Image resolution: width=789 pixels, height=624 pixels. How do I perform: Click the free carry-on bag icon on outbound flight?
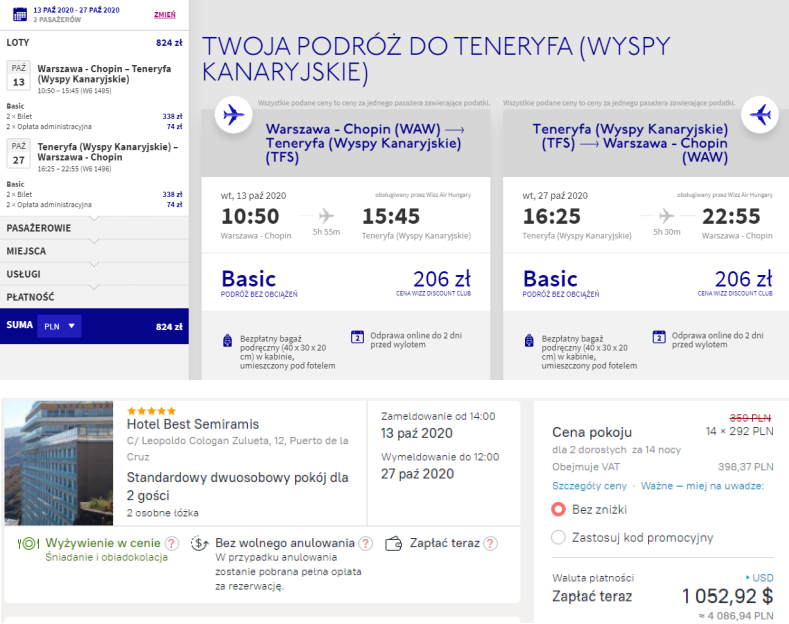[x=227, y=341]
